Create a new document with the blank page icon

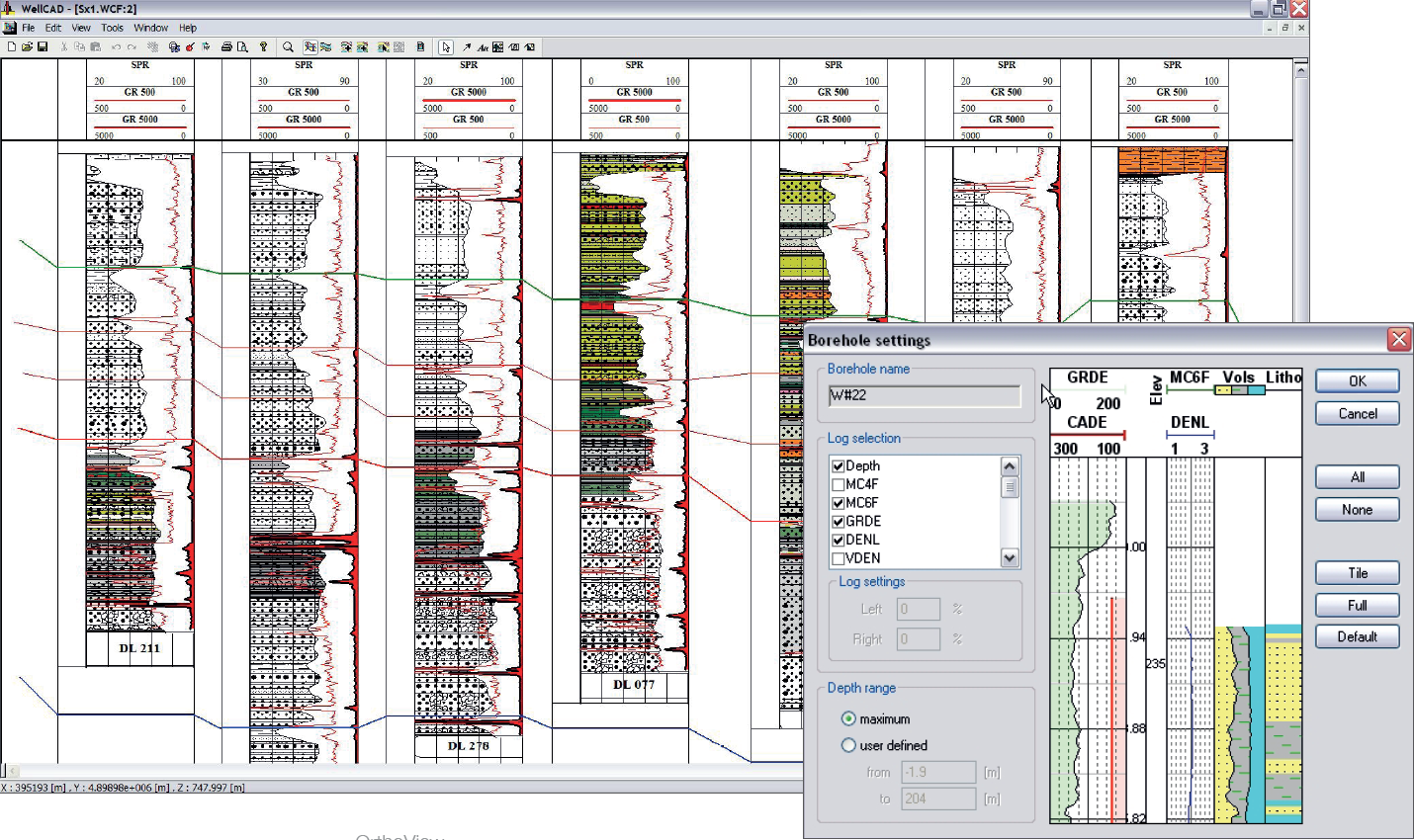click(x=12, y=46)
